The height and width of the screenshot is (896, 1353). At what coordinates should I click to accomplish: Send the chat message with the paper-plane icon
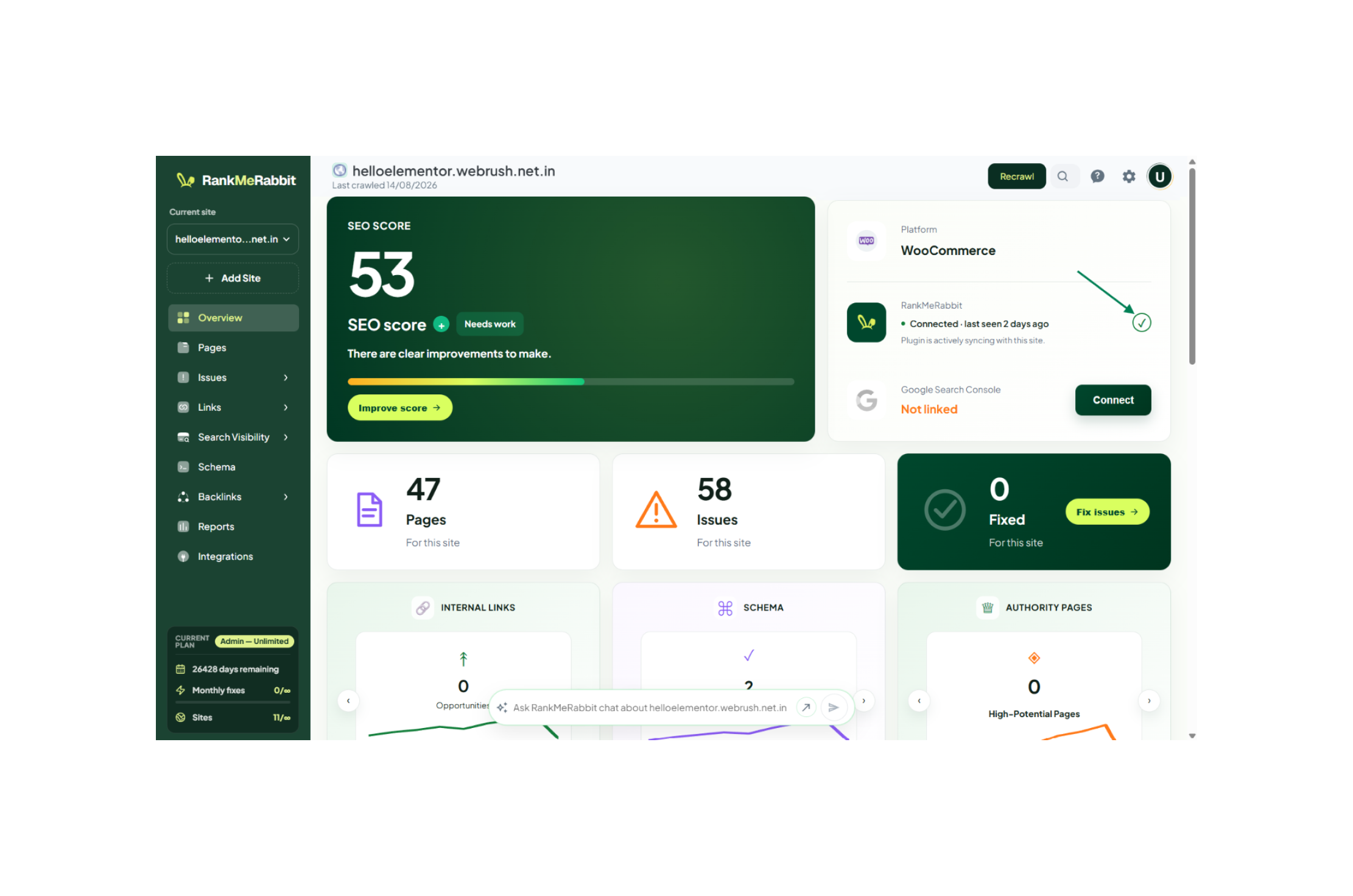[834, 707]
